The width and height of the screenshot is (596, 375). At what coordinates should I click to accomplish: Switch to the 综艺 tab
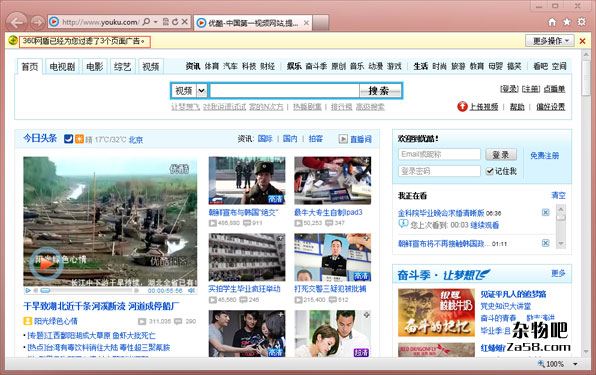click(x=122, y=67)
